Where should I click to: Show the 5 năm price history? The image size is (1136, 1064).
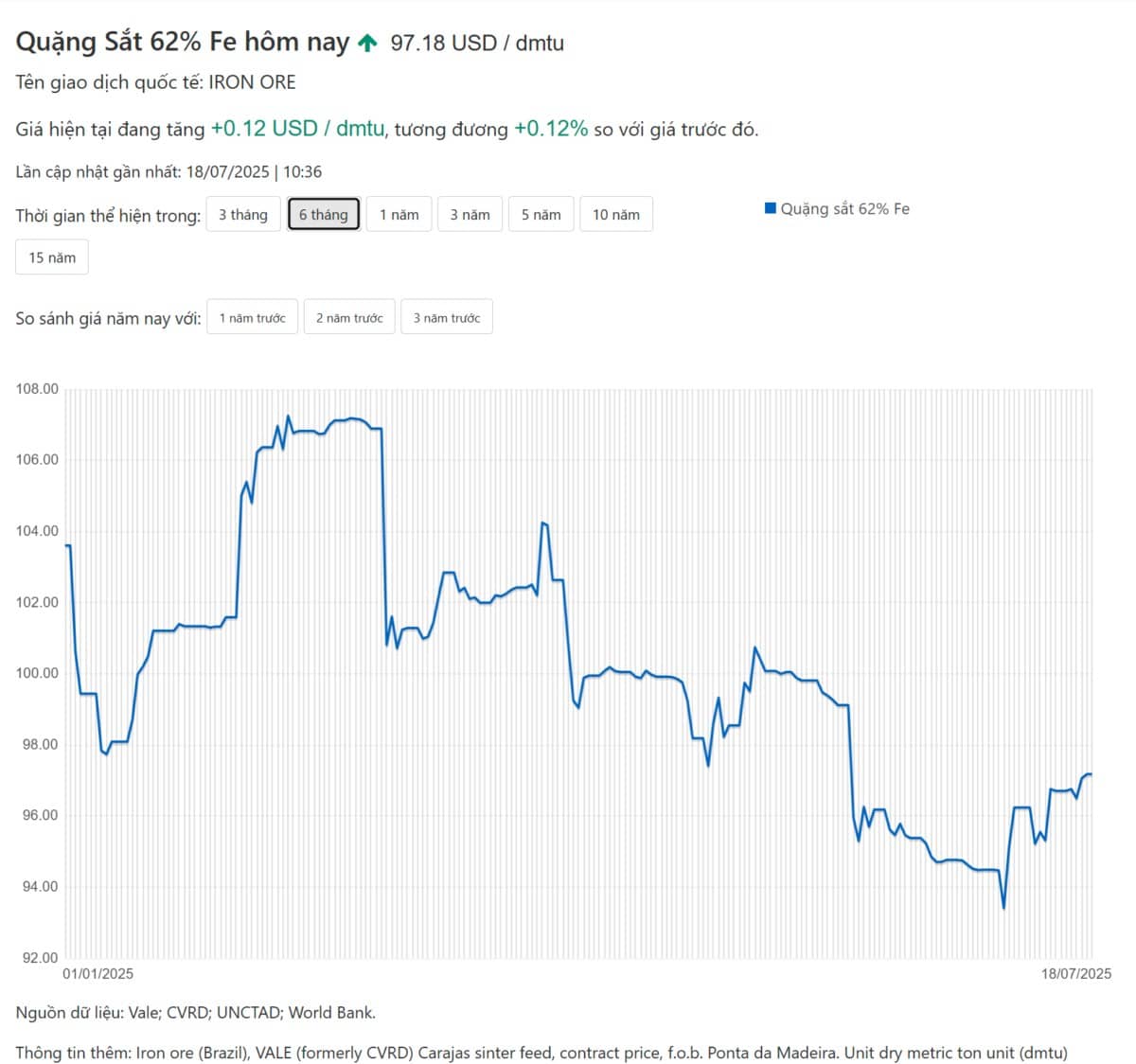coord(541,215)
